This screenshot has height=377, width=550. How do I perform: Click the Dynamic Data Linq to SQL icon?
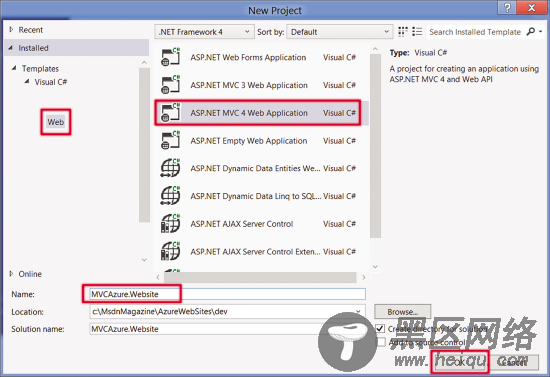point(170,196)
